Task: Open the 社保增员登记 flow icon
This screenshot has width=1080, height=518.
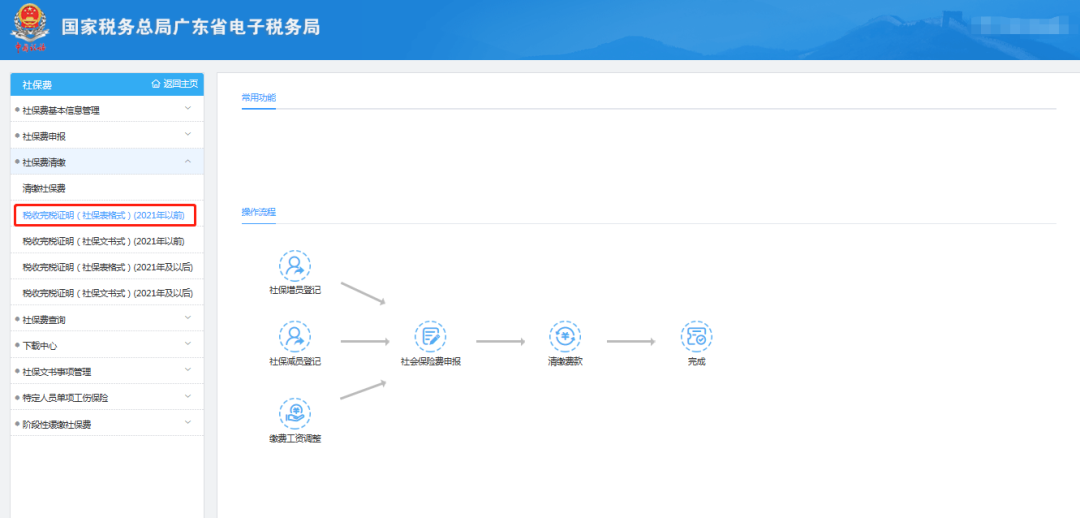Action: tap(295, 266)
